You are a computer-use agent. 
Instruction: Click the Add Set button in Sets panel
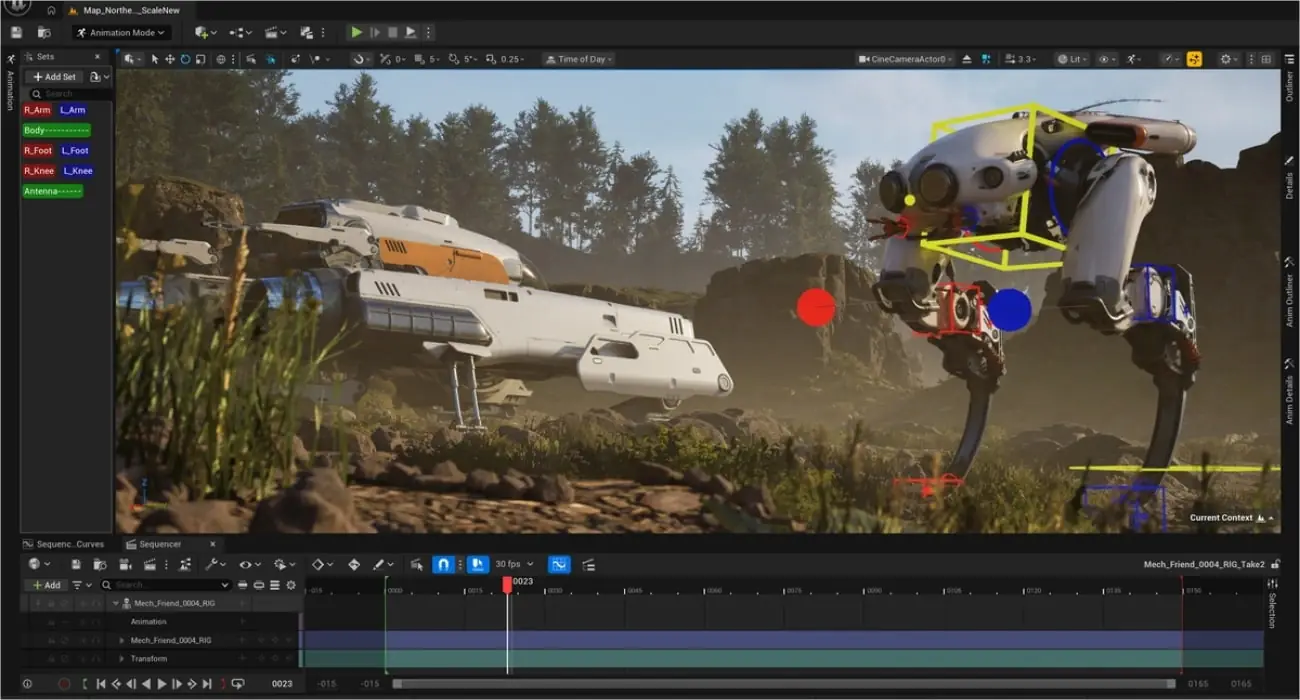coord(53,76)
